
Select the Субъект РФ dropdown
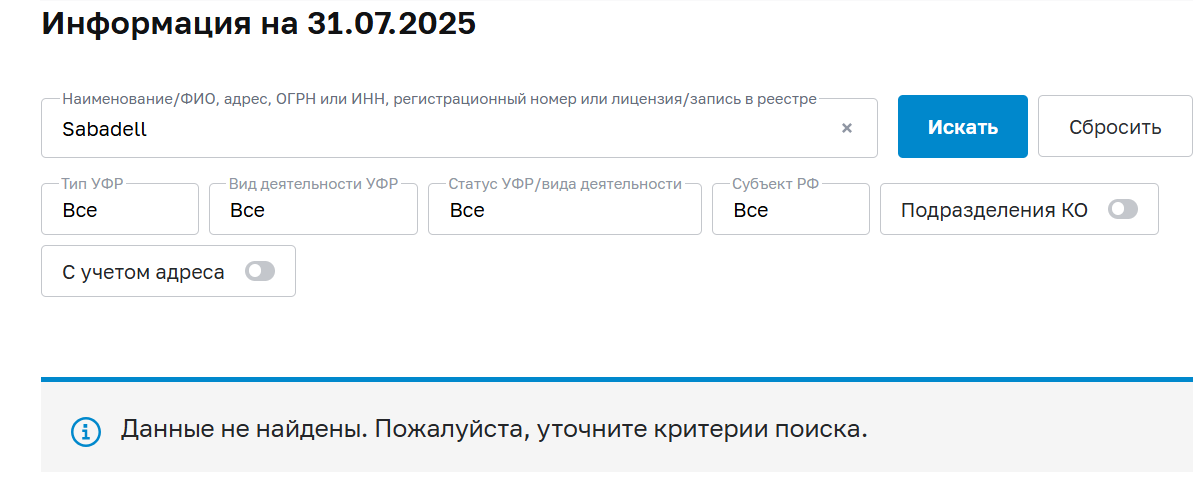[790, 209]
